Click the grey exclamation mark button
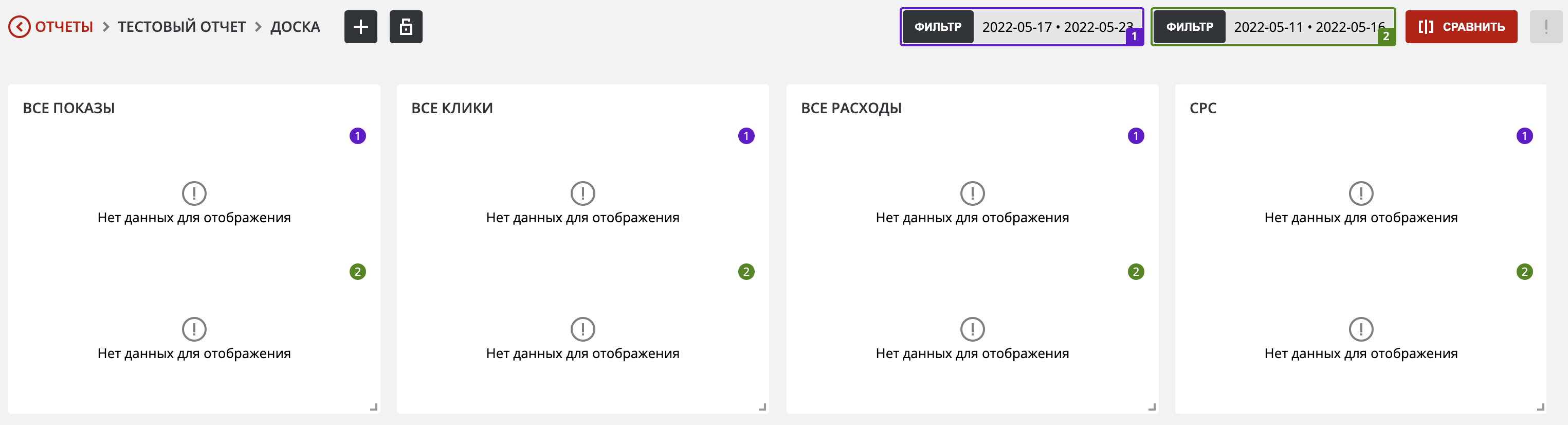This screenshot has width=1568, height=425. click(x=1545, y=27)
